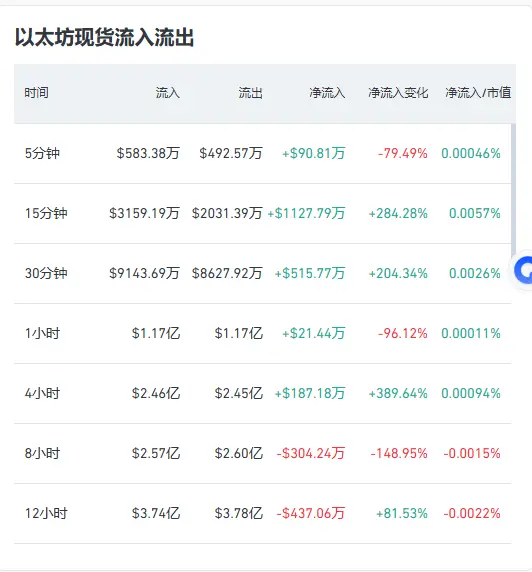532x572 pixels.
Task: Click the 0.0026% ratio value
Action: click(475, 273)
